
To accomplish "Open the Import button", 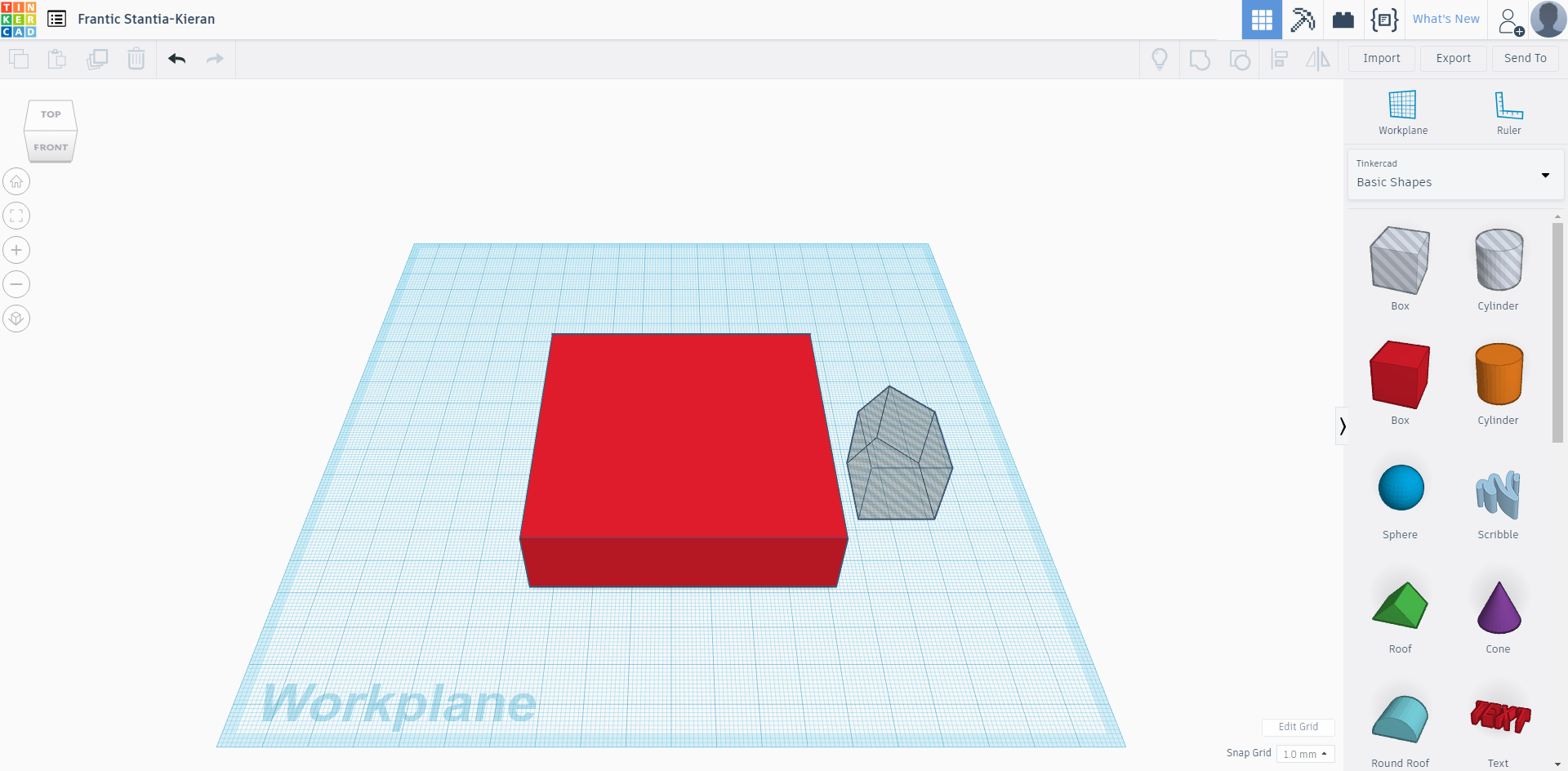I will click(x=1382, y=58).
